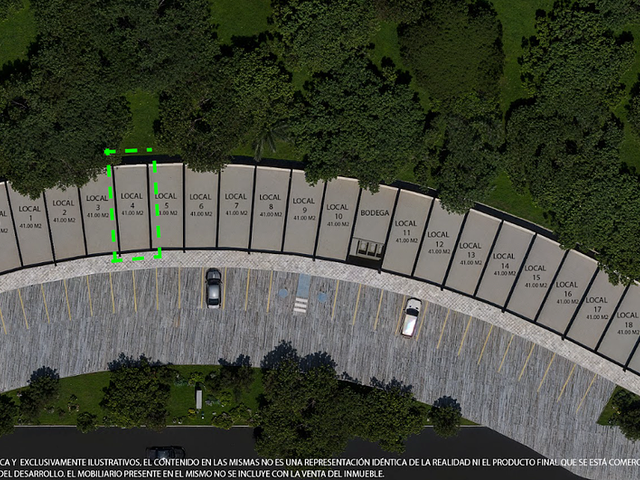Click the dark gray car parked near LOCAL 6

click(213, 288)
